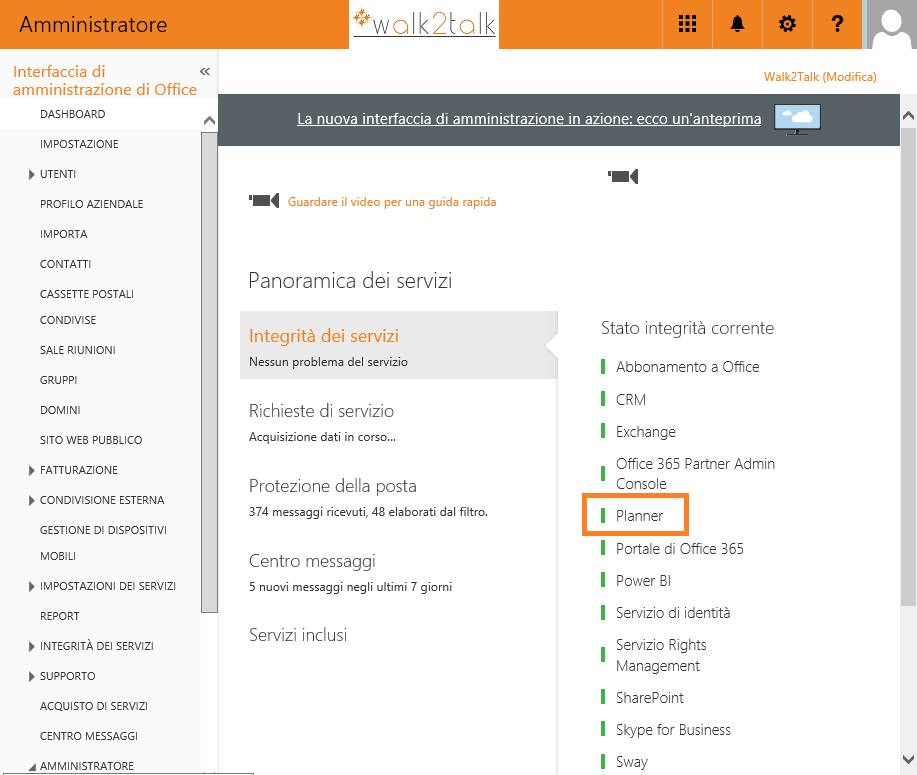Click the walk2talk logo
The height and width of the screenshot is (775, 917).
click(x=425, y=22)
